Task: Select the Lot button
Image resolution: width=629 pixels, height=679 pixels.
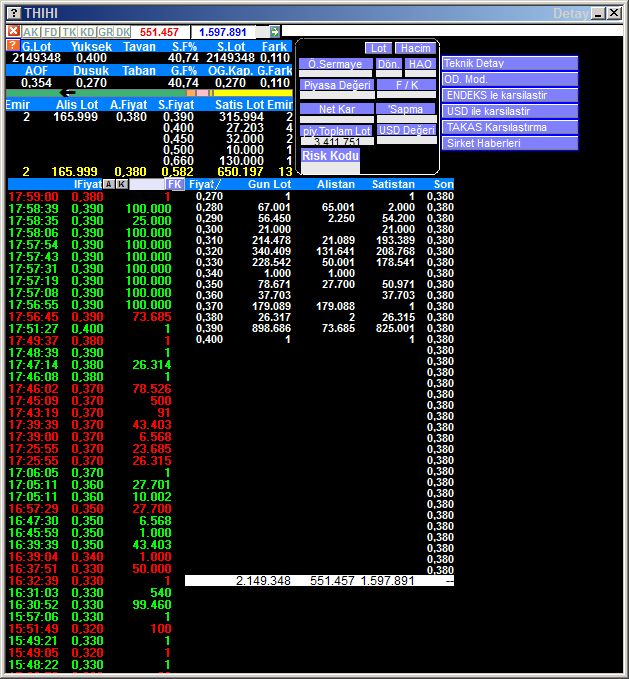Action: (x=378, y=48)
